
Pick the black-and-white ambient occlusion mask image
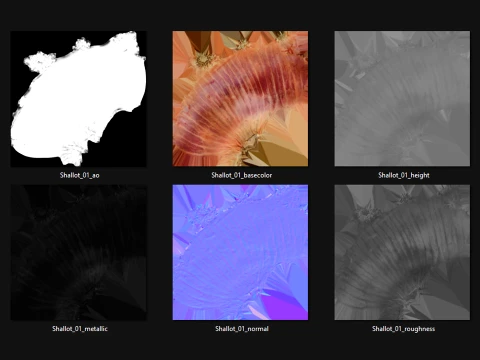[78, 99]
